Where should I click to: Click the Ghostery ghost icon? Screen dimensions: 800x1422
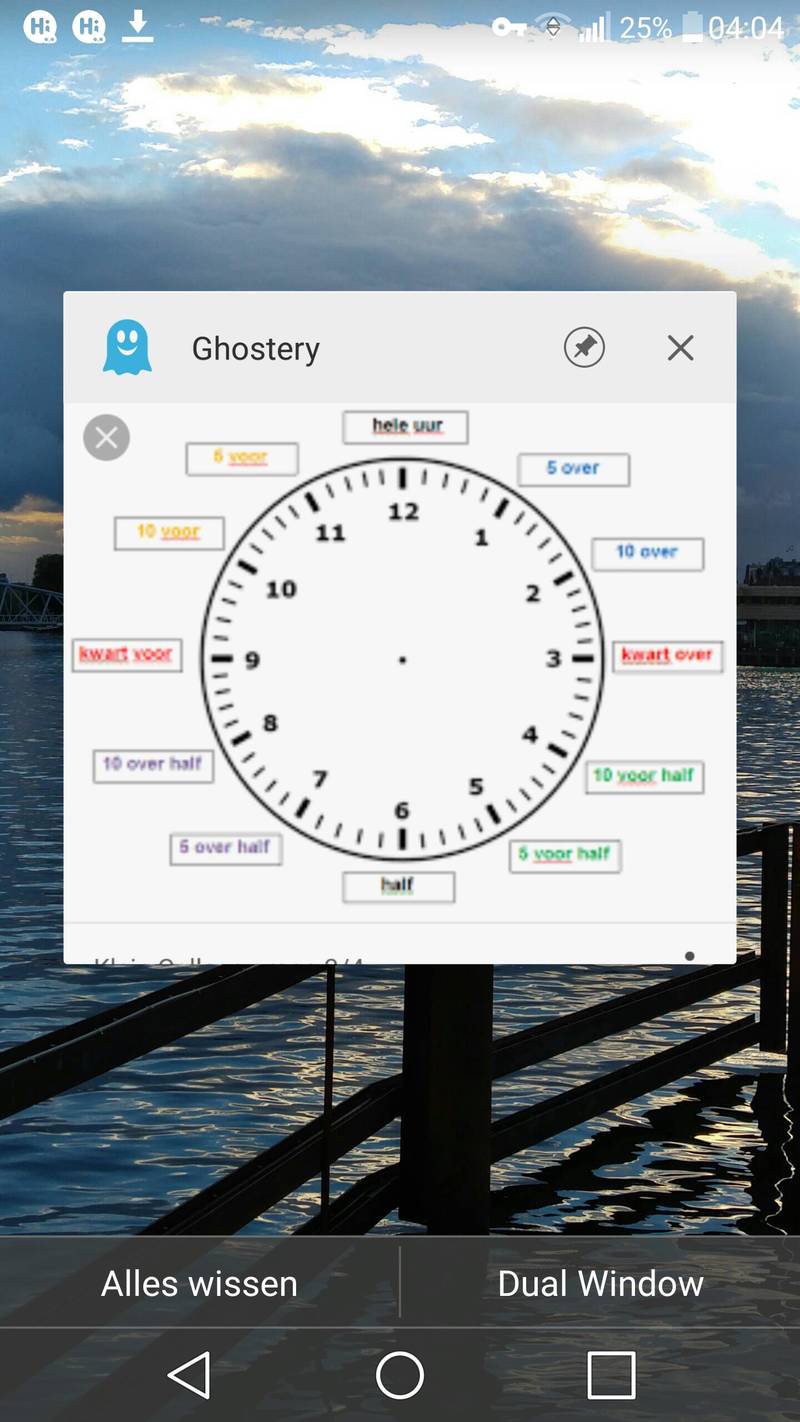pos(128,347)
